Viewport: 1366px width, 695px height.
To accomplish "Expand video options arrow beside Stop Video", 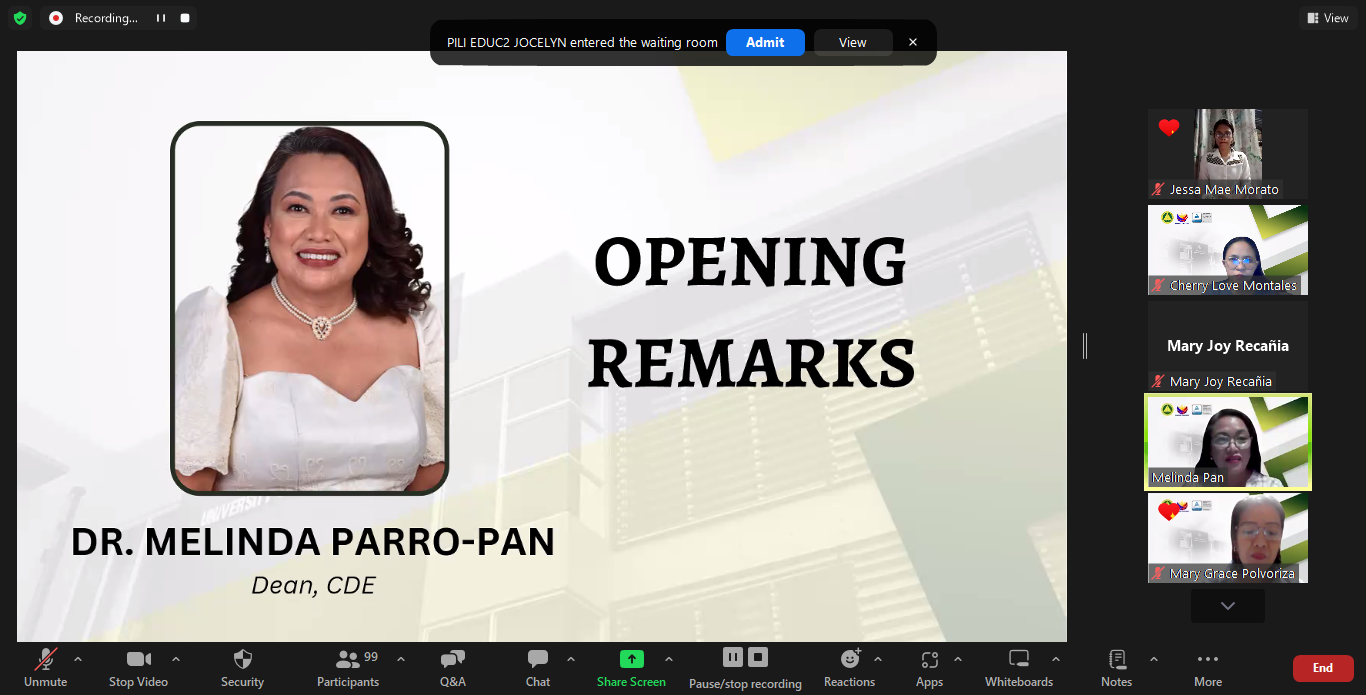I will (176, 659).
